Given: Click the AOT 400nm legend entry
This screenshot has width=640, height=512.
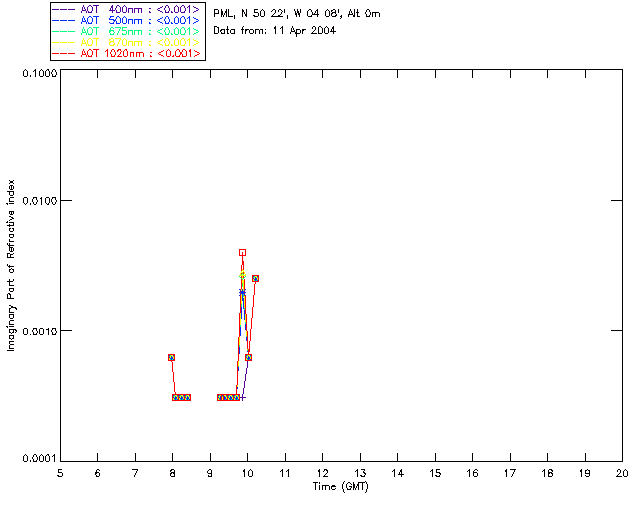Looking at the screenshot, I should point(127,9).
